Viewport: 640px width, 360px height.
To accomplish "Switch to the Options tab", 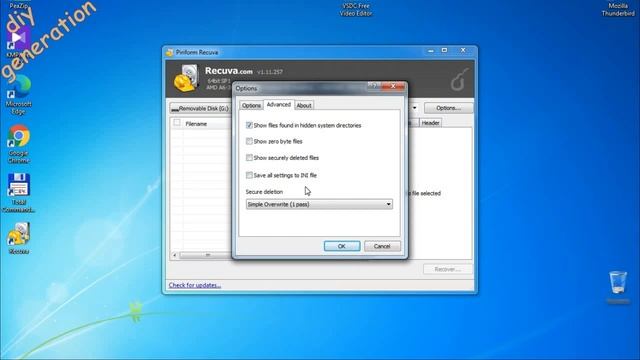I will 251,105.
